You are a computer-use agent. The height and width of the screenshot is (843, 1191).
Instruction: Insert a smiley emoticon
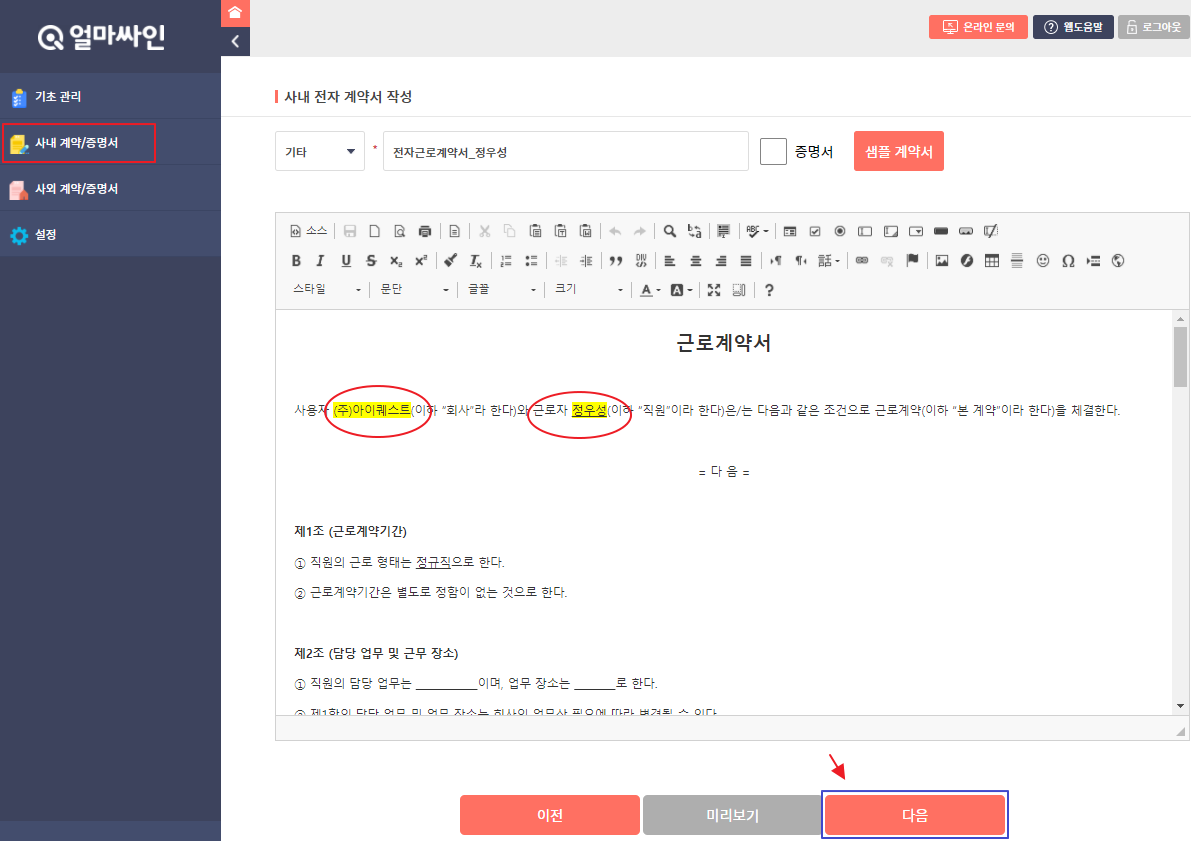click(1043, 260)
